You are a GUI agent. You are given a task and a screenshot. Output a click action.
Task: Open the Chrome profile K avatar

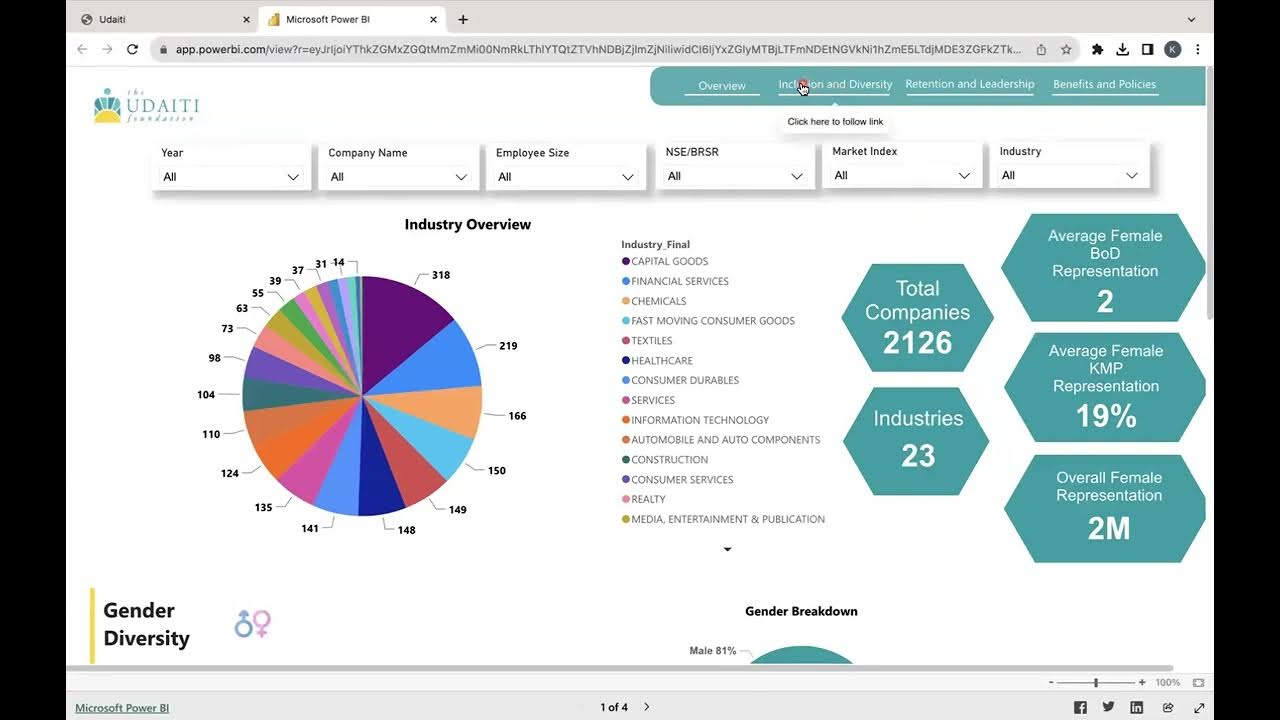pyautogui.click(x=1173, y=49)
